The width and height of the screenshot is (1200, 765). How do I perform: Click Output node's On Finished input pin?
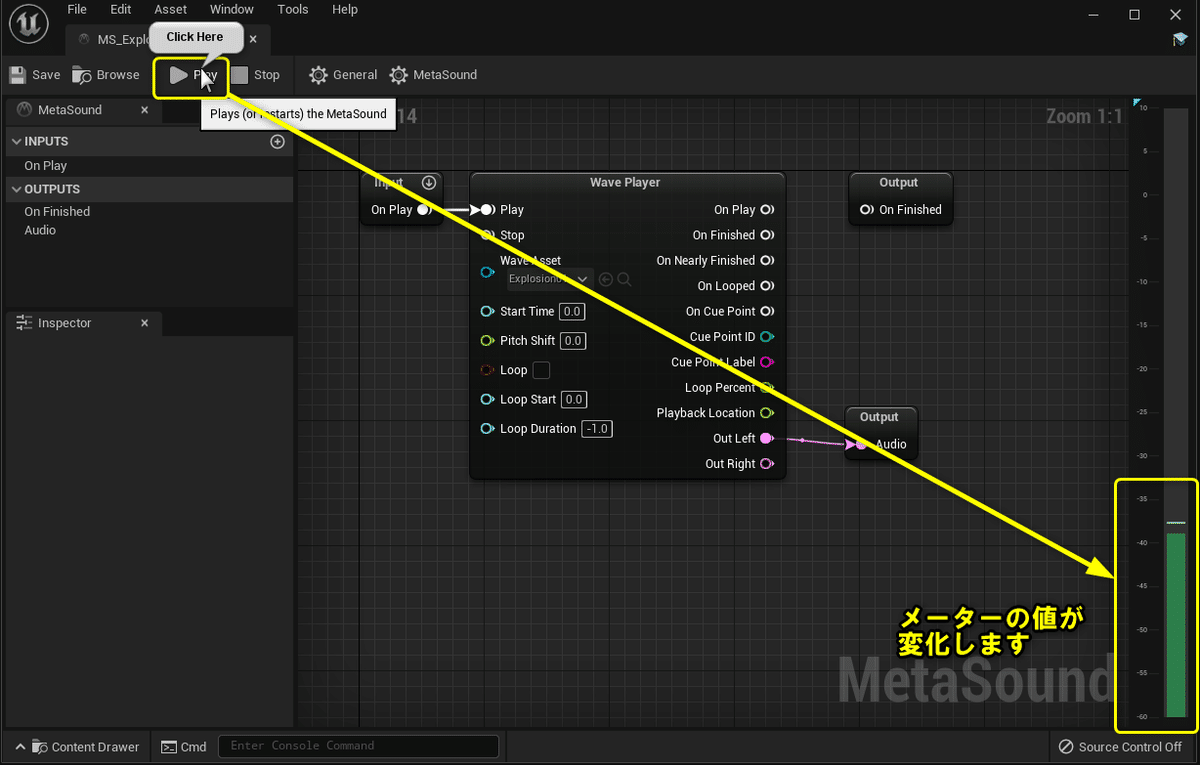[x=867, y=210]
